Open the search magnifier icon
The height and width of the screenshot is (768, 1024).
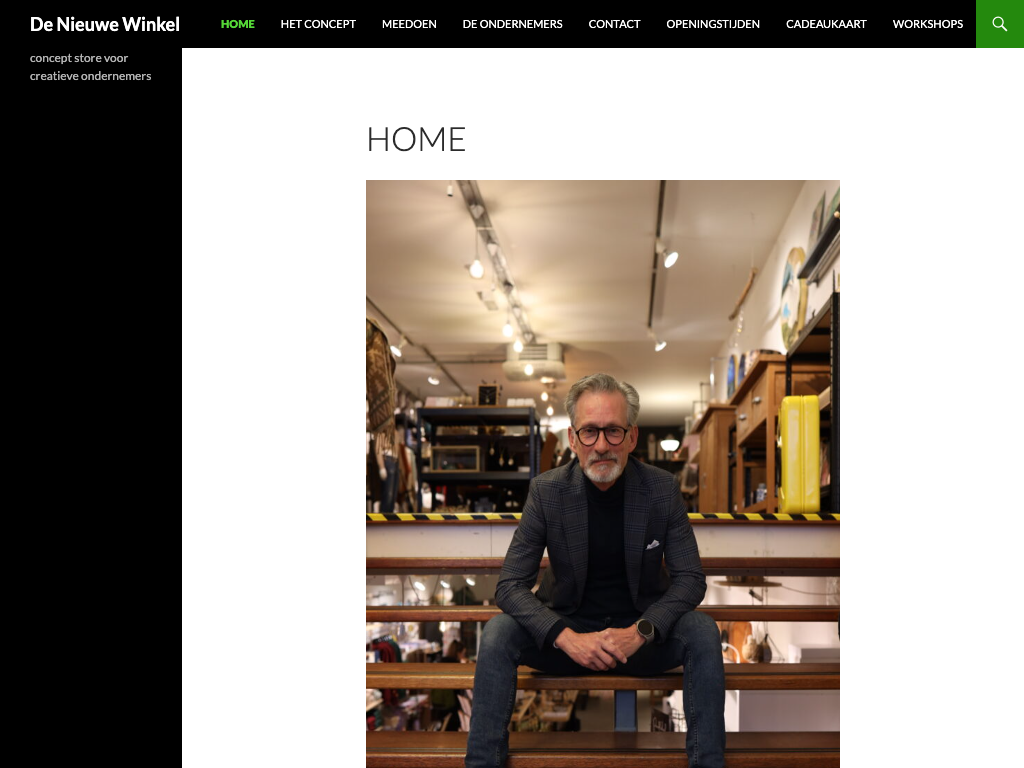[x=999, y=24]
